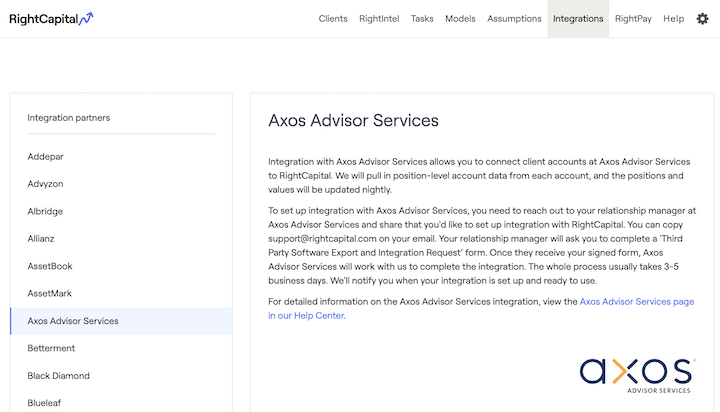Open the Clients tab
This screenshot has height=412, width=720.
click(333, 18)
